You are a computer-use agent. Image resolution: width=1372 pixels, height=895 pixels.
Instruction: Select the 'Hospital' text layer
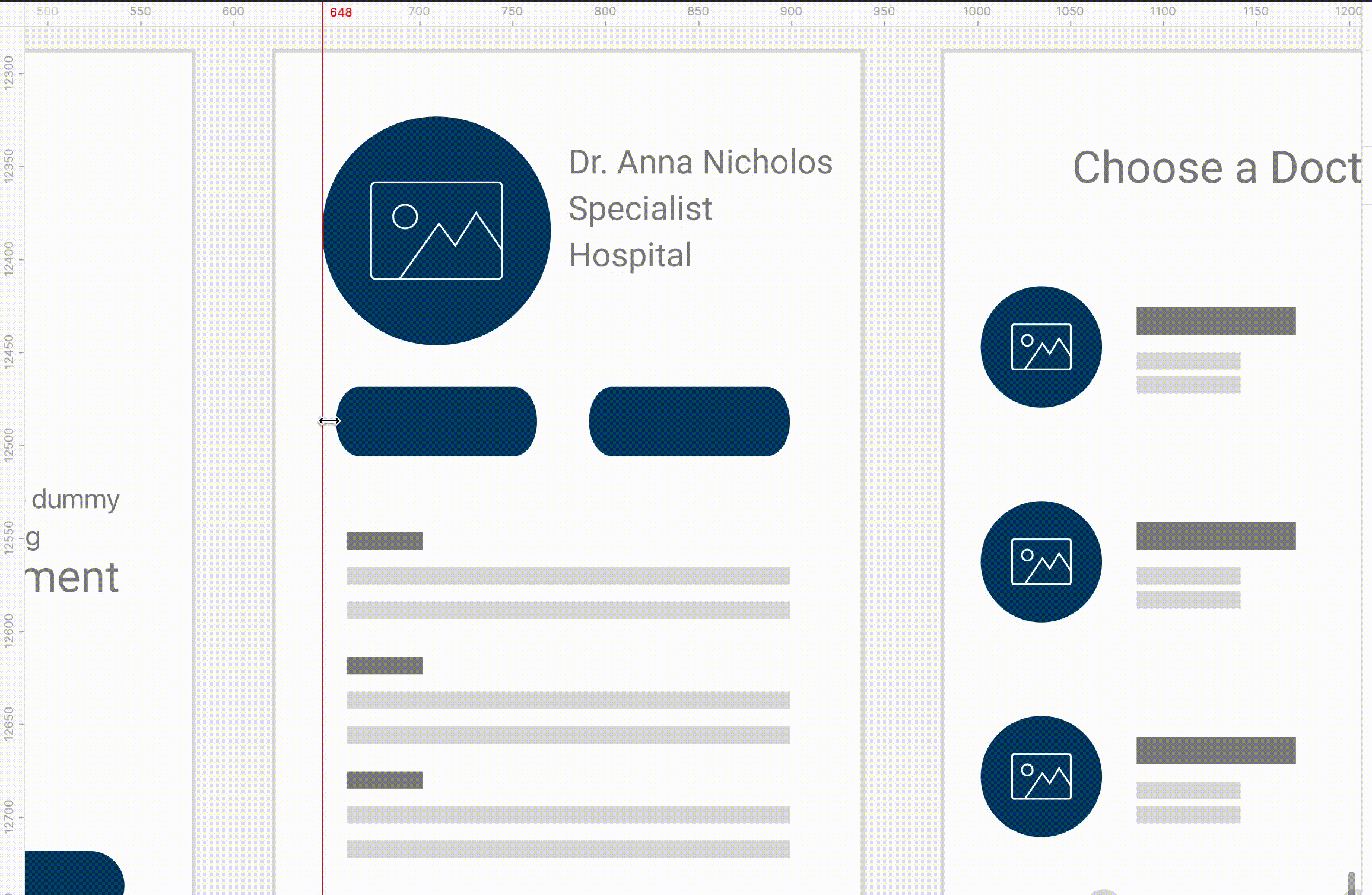(630, 255)
